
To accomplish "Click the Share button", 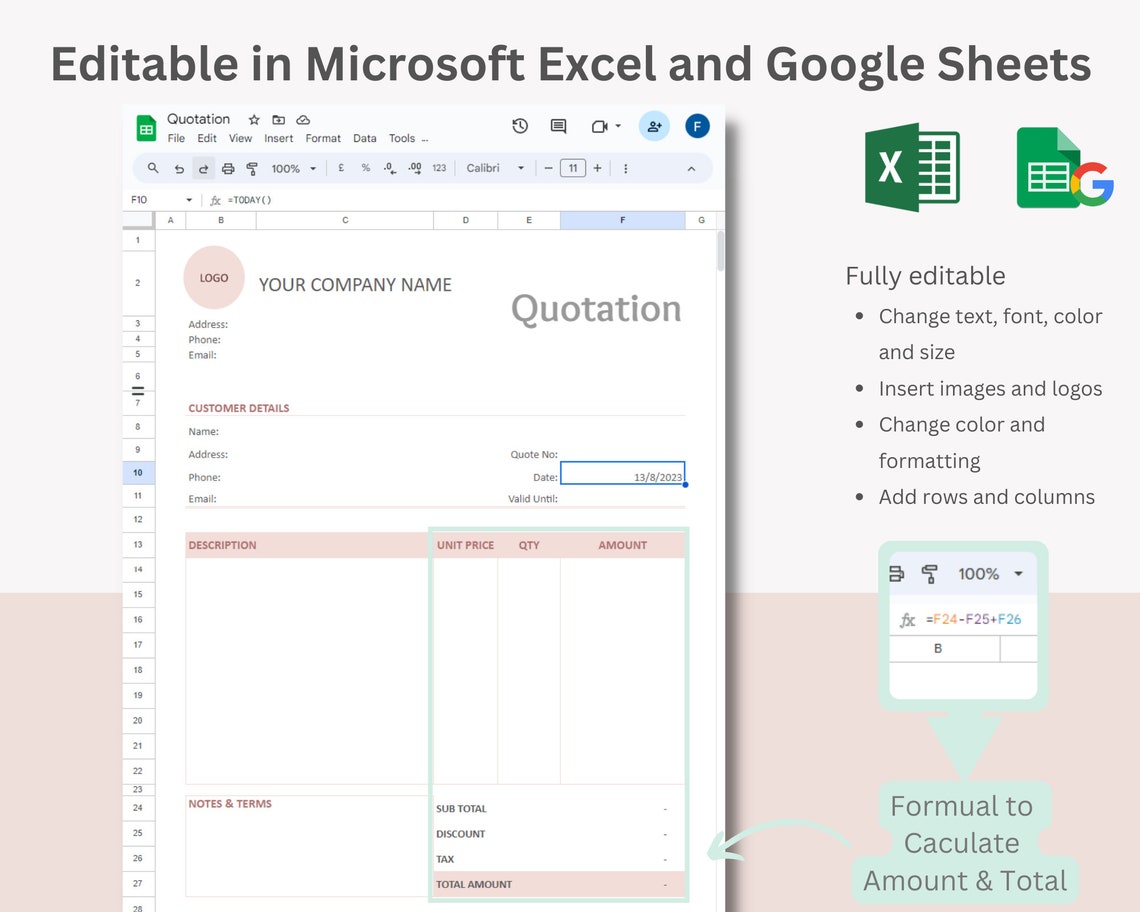I will [x=654, y=125].
